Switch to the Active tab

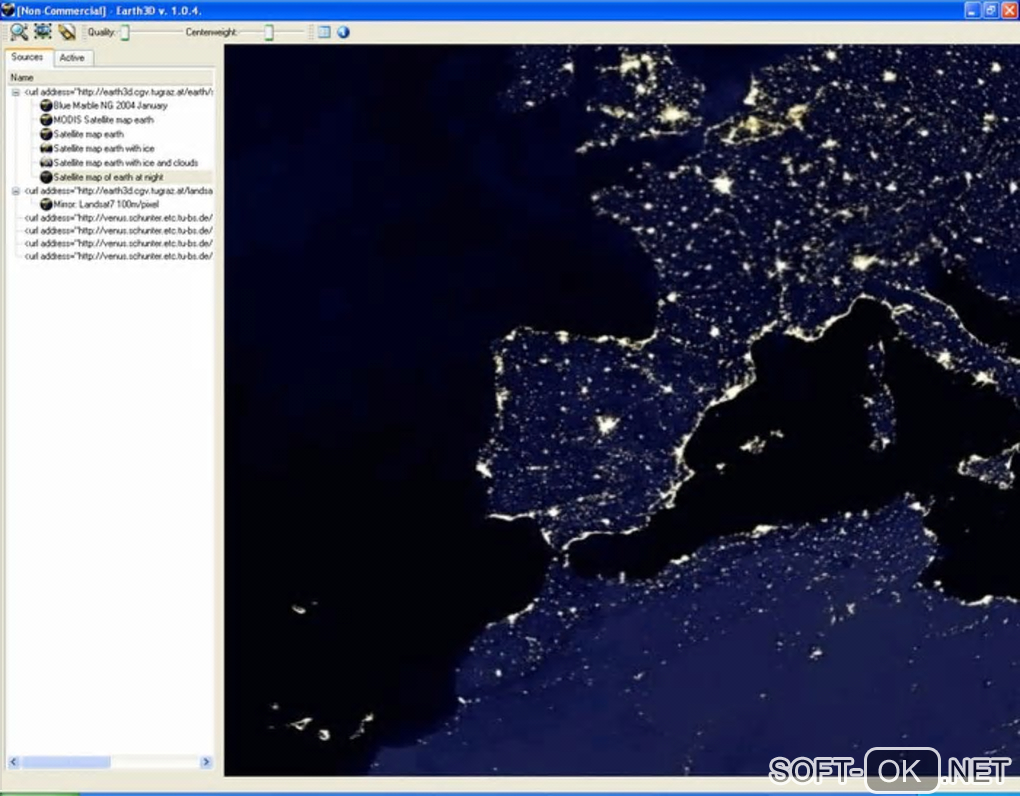[x=72, y=58]
